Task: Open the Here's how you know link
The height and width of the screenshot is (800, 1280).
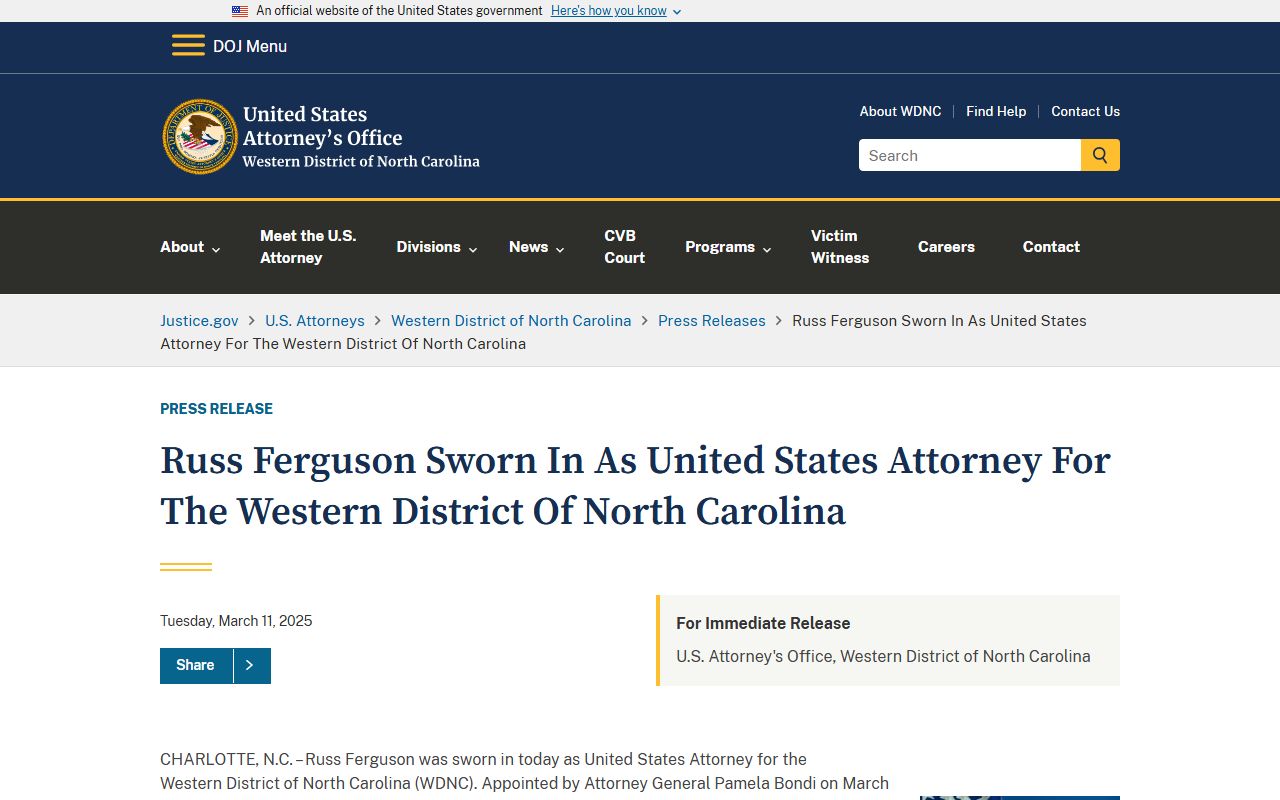Action: (608, 11)
